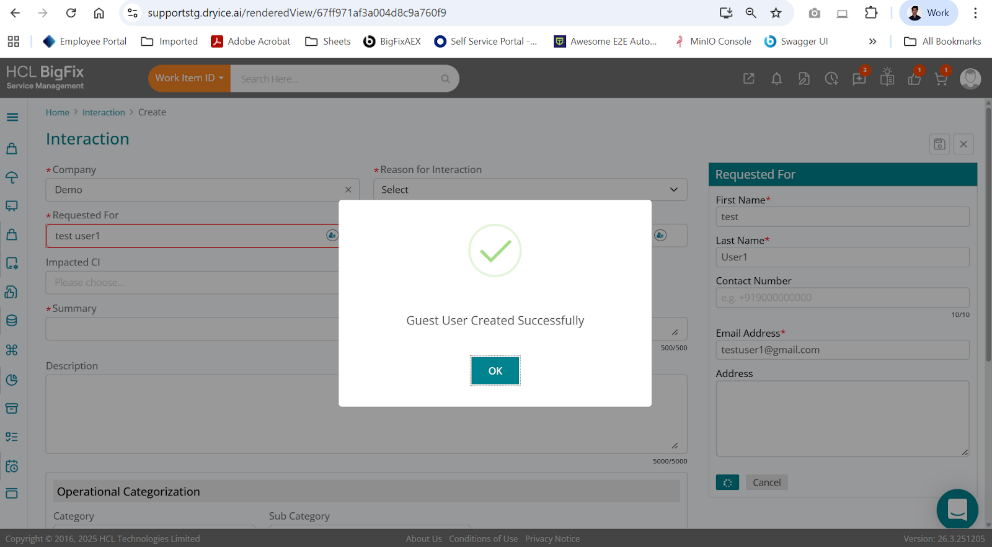
Task: Click the Summary text field
Action: (192, 329)
